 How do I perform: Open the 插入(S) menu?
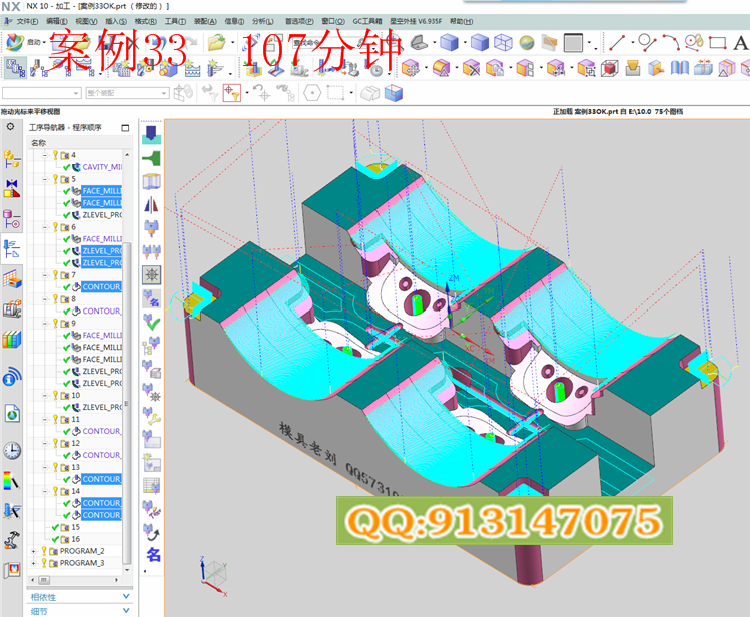[116, 21]
